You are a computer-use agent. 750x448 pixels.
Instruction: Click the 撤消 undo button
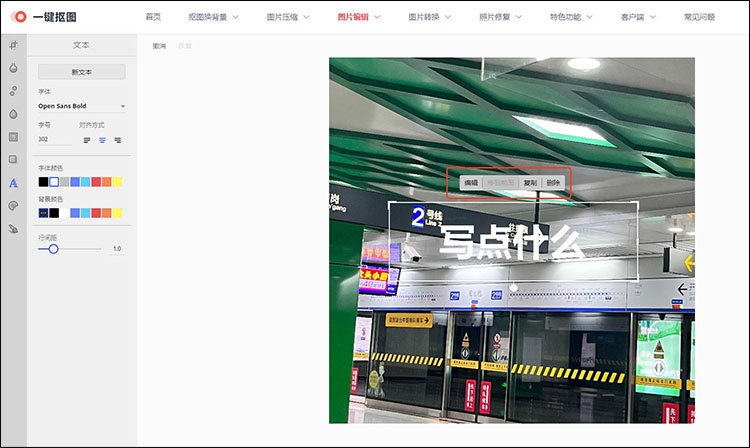(159, 46)
